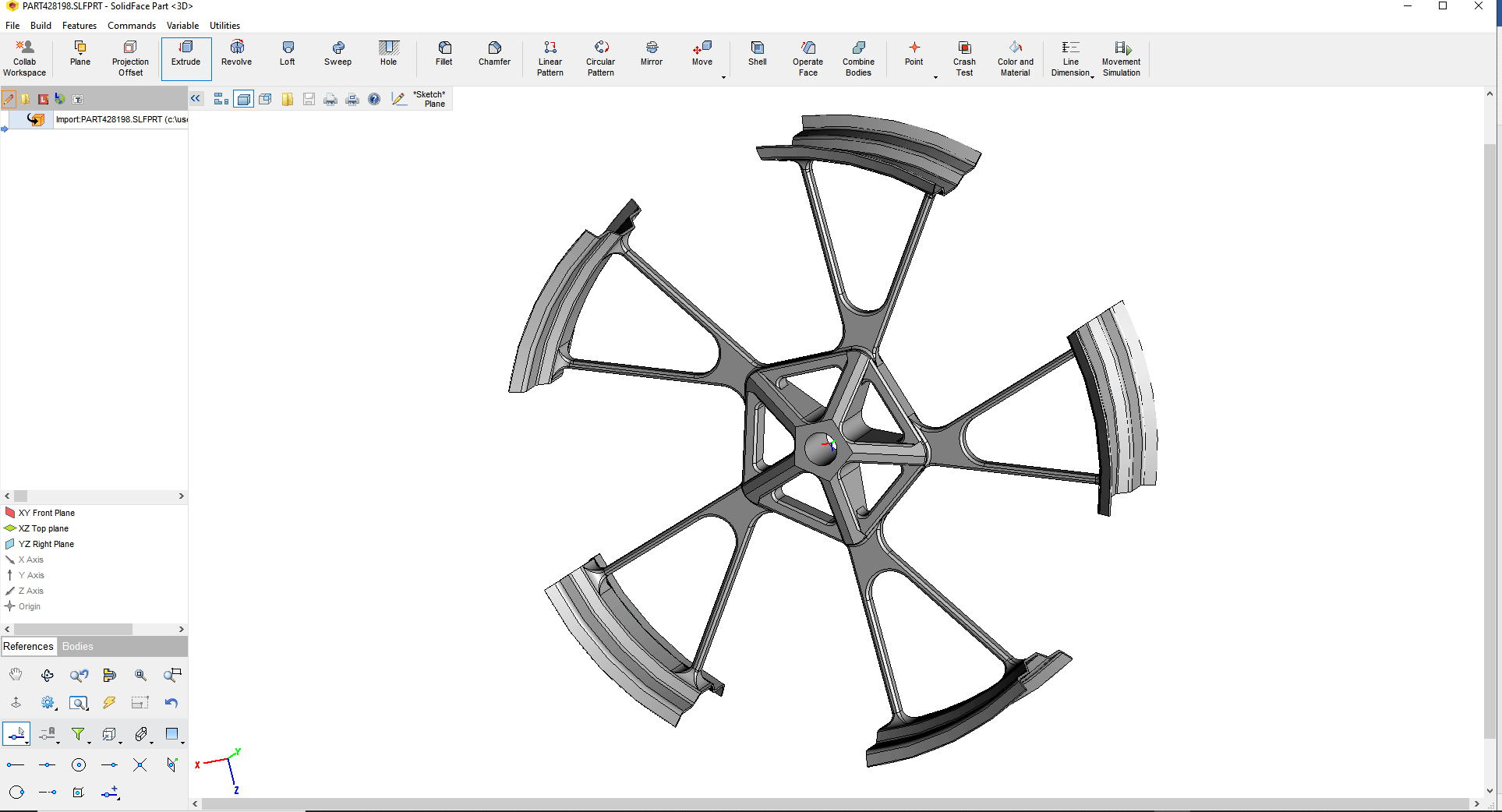Open the Line Dimension dropdown arrow
The image size is (1502, 812).
coord(1092,77)
